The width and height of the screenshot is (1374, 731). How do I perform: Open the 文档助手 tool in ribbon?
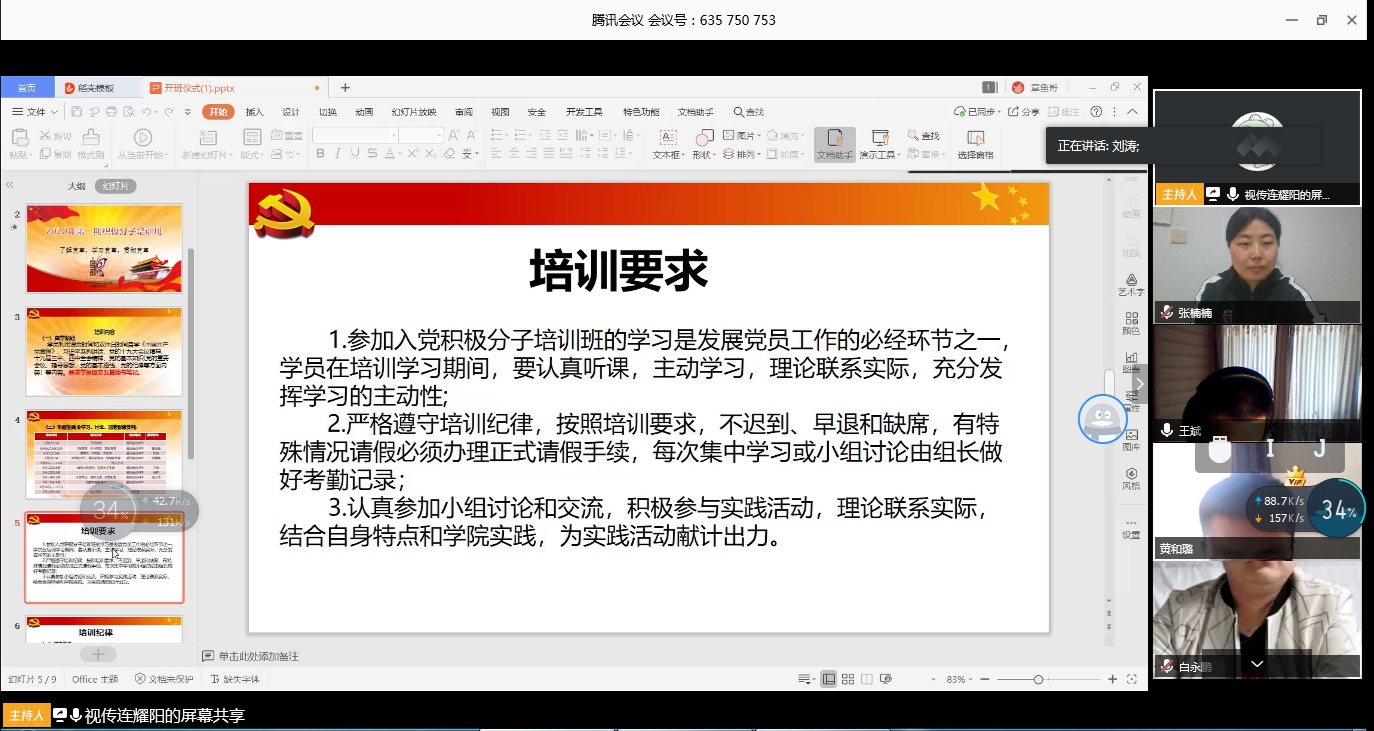835,145
